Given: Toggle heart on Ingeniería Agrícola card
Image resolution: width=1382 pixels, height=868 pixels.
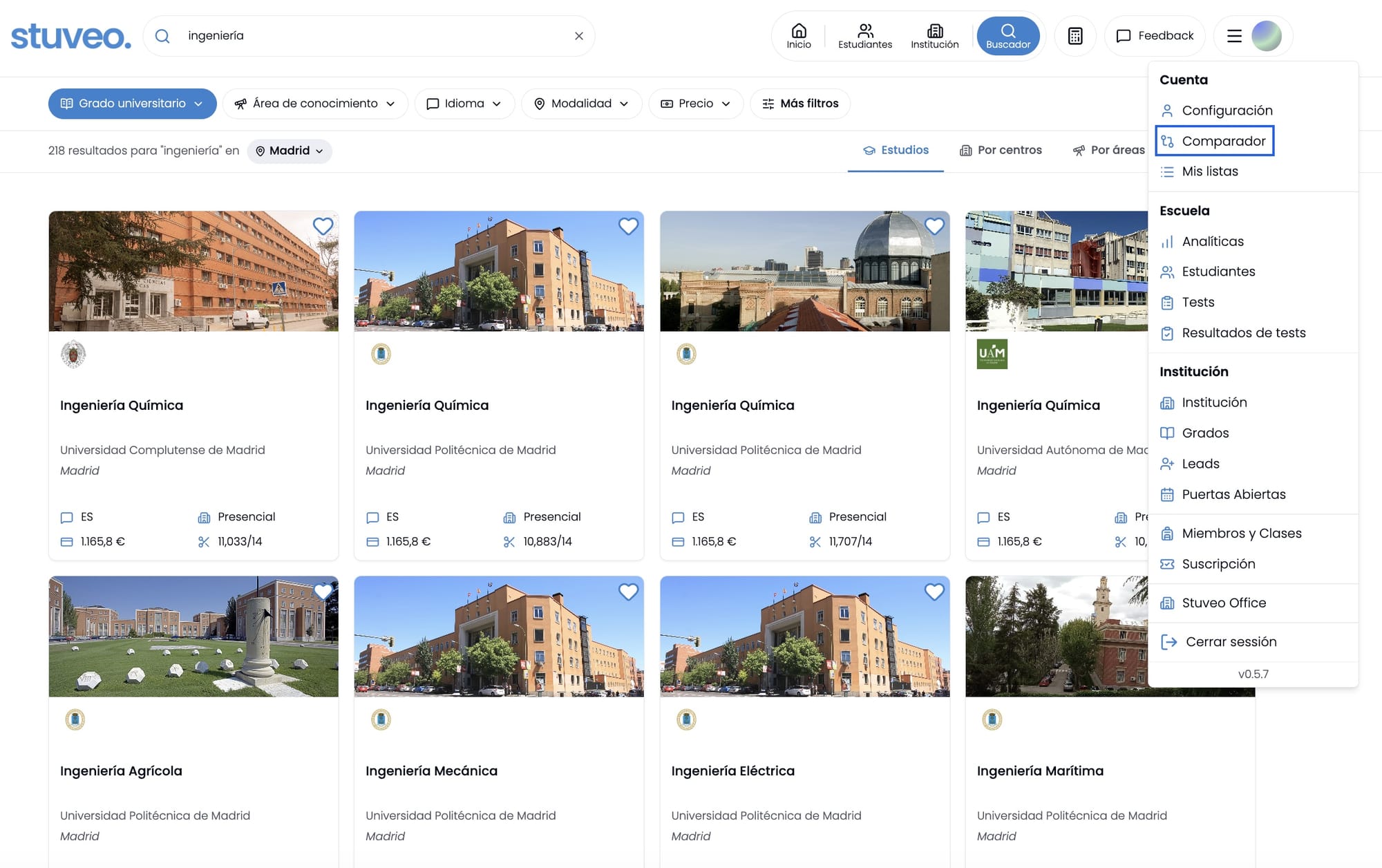Looking at the screenshot, I should point(323,592).
